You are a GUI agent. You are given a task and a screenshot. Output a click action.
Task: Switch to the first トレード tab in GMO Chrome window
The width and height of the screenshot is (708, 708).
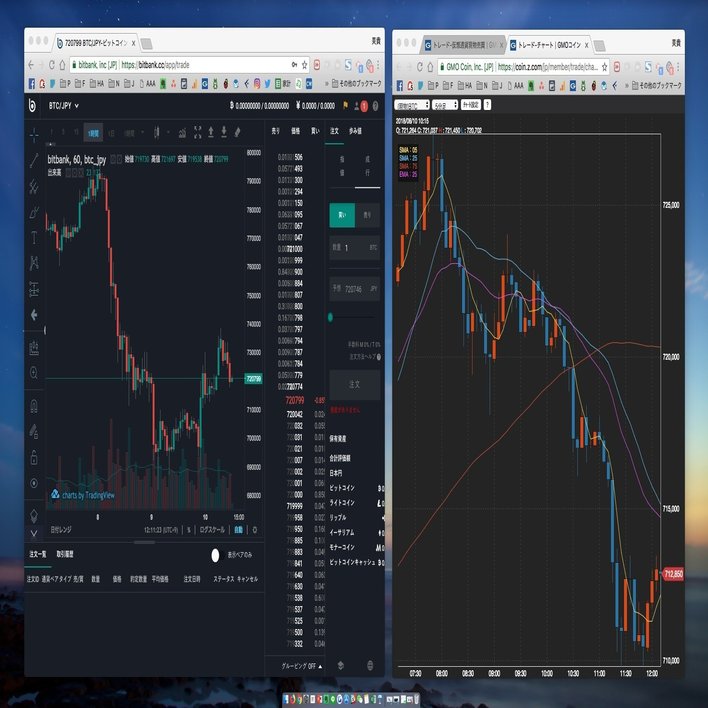pos(464,45)
